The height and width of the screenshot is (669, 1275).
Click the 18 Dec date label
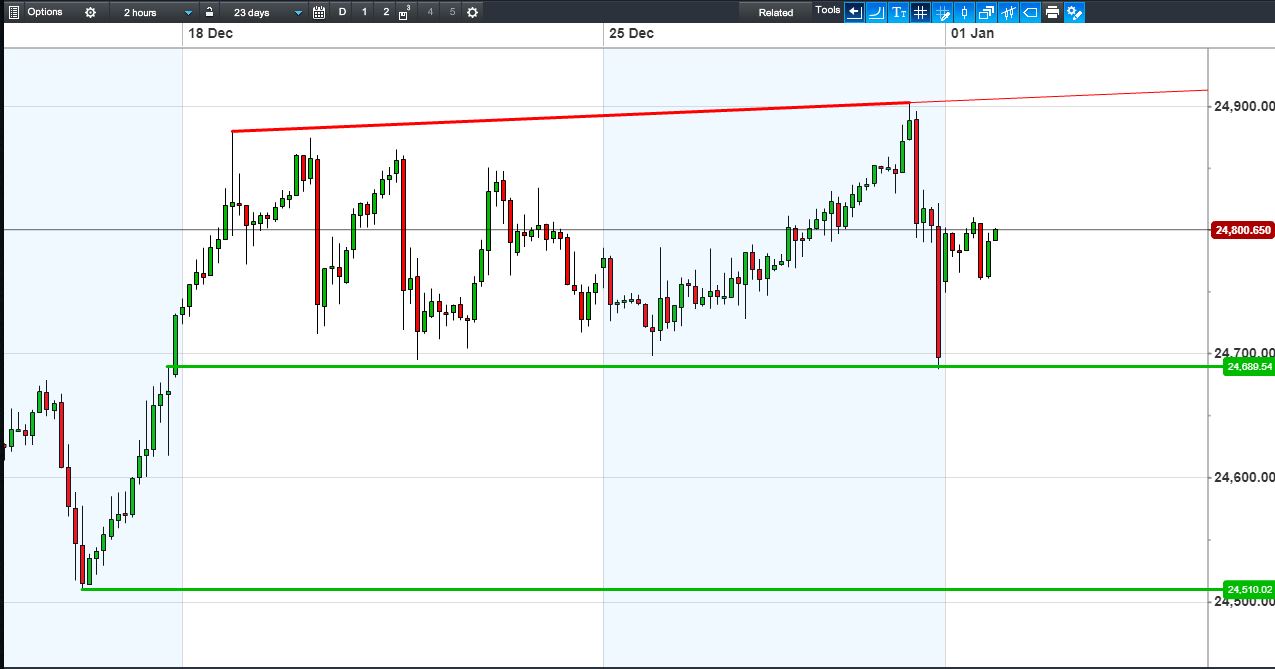[211, 34]
